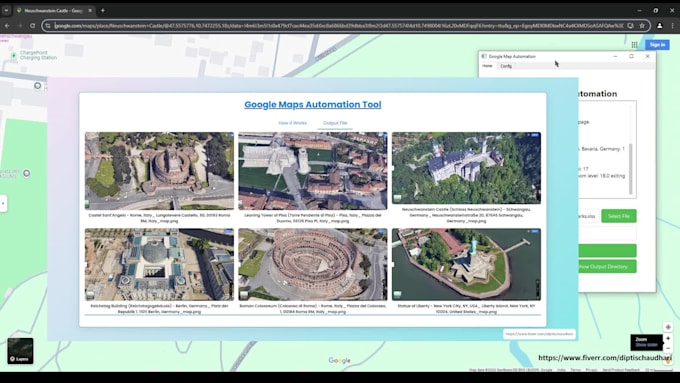Open the How it Works tab

coord(292,123)
